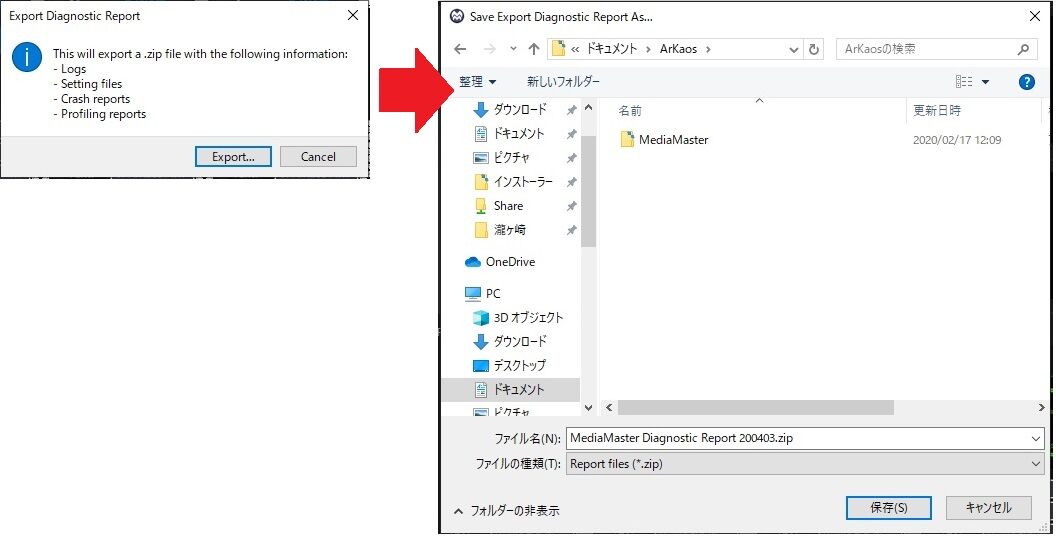This screenshot has height=539, width=1056.
Task: Select the MediaMaster folder
Action: point(673,139)
